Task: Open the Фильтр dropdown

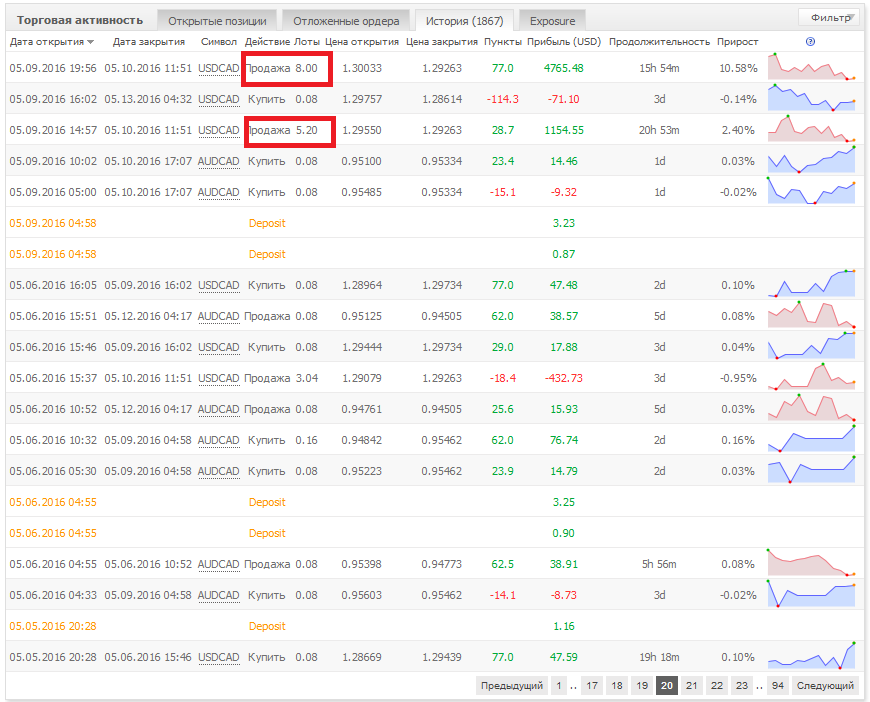Action: point(831,18)
